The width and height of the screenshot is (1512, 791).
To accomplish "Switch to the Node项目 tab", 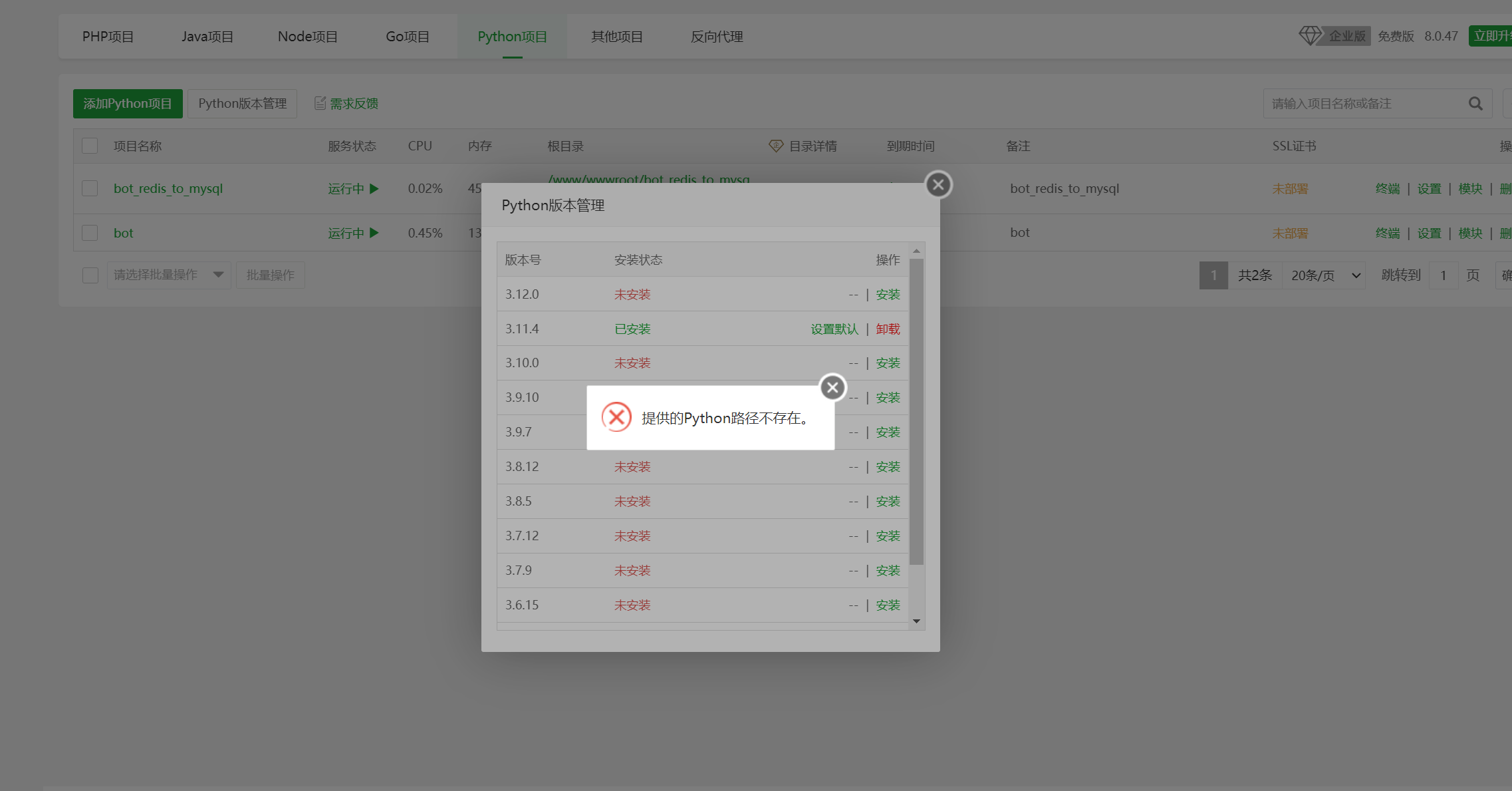I will pos(308,37).
